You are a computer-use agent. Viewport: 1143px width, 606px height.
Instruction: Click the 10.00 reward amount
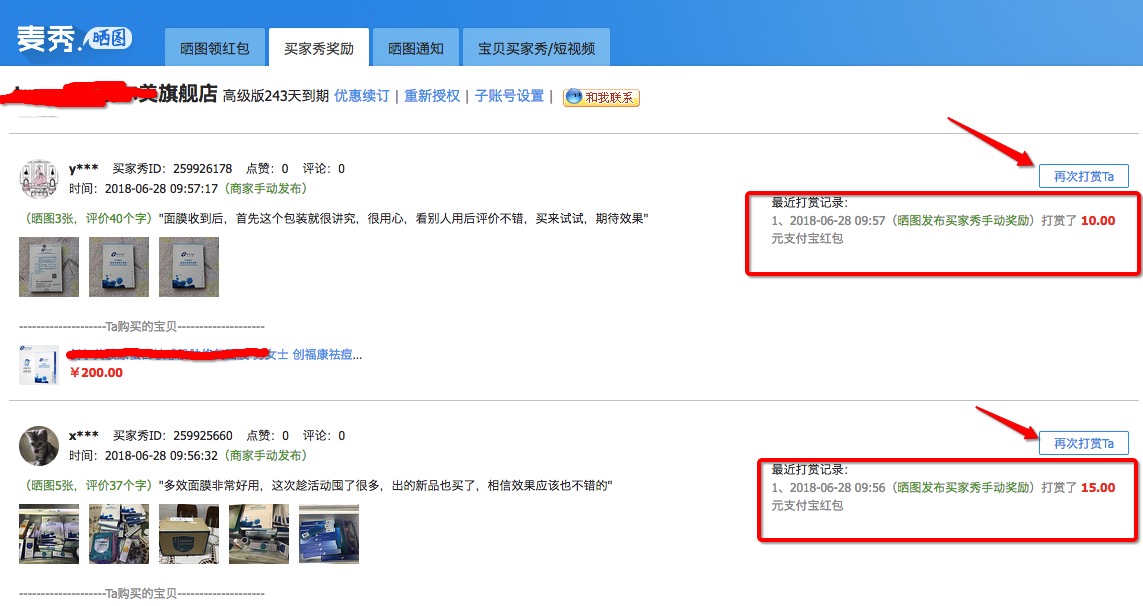(x=1098, y=220)
